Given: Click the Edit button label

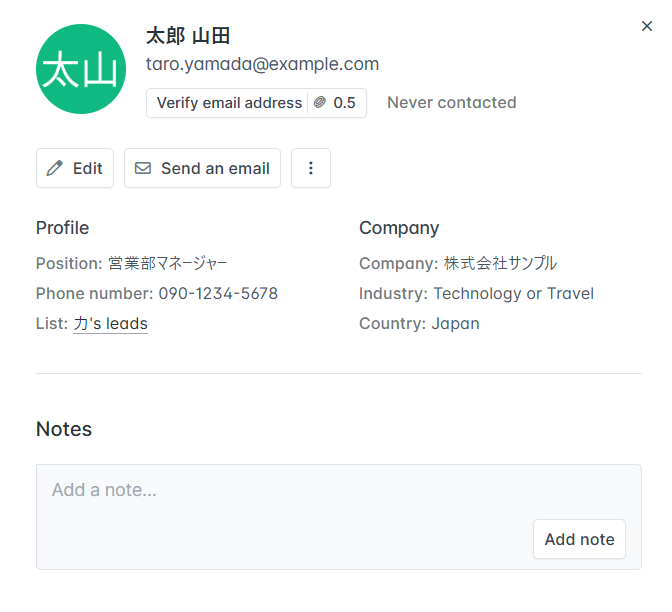Looking at the screenshot, I should pyautogui.click(x=88, y=168).
